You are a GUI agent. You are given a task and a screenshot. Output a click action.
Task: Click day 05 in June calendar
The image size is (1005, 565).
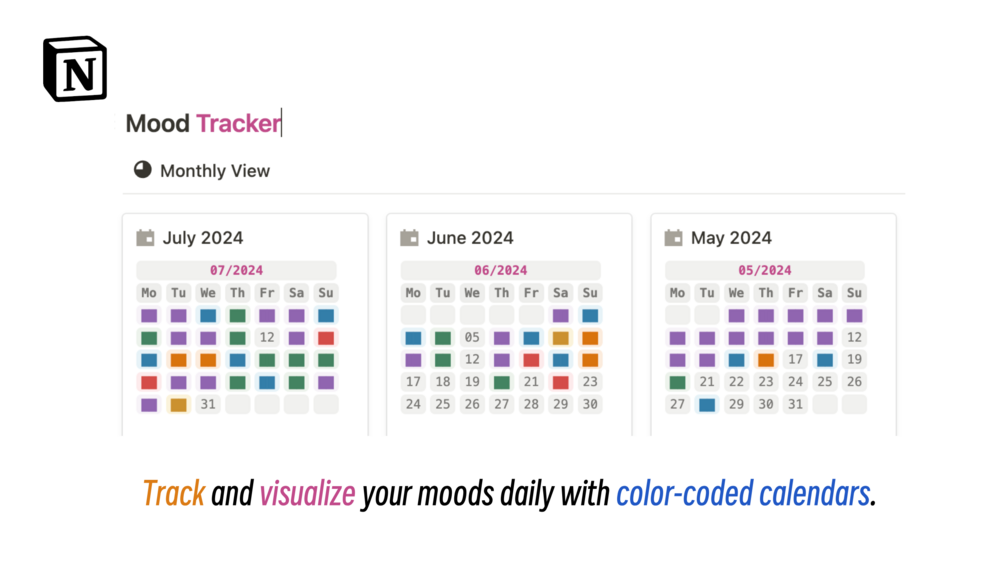pos(472,338)
